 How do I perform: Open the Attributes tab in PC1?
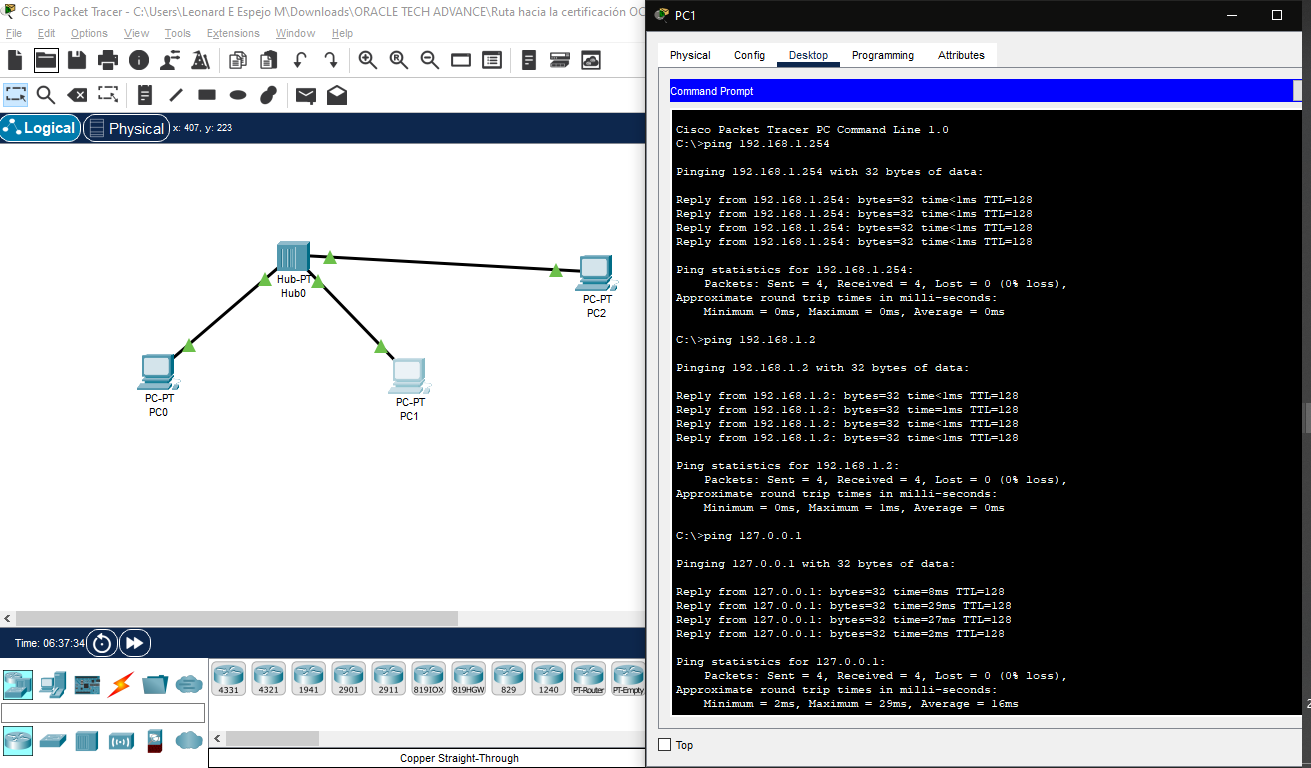point(961,55)
